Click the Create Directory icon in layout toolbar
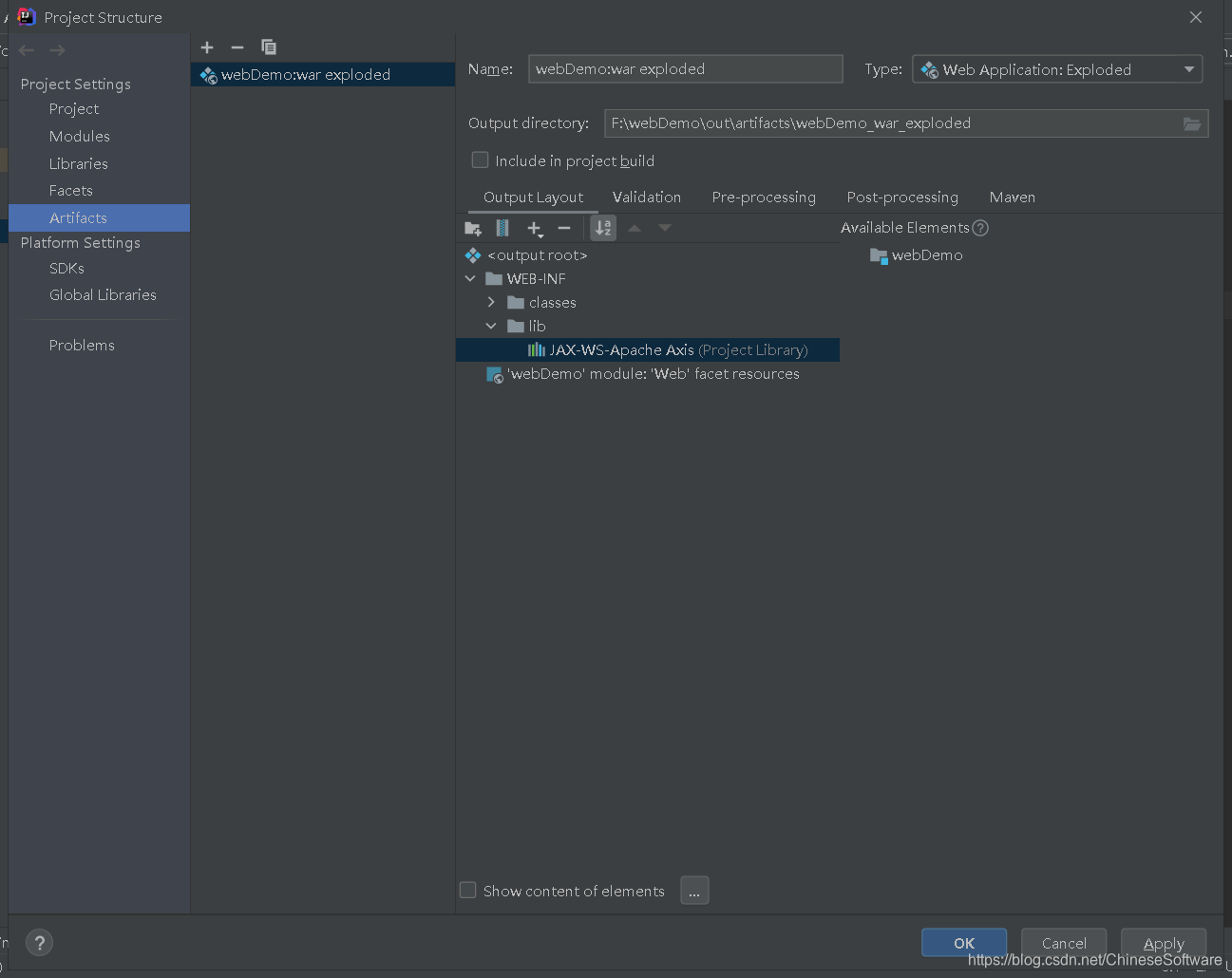Image resolution: width=1232 pixels, height=978 pixels. coord(472,228)
